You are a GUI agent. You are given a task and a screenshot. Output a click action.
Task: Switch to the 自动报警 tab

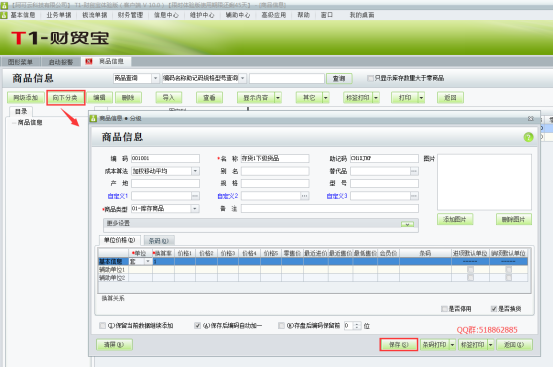(61, 62)
